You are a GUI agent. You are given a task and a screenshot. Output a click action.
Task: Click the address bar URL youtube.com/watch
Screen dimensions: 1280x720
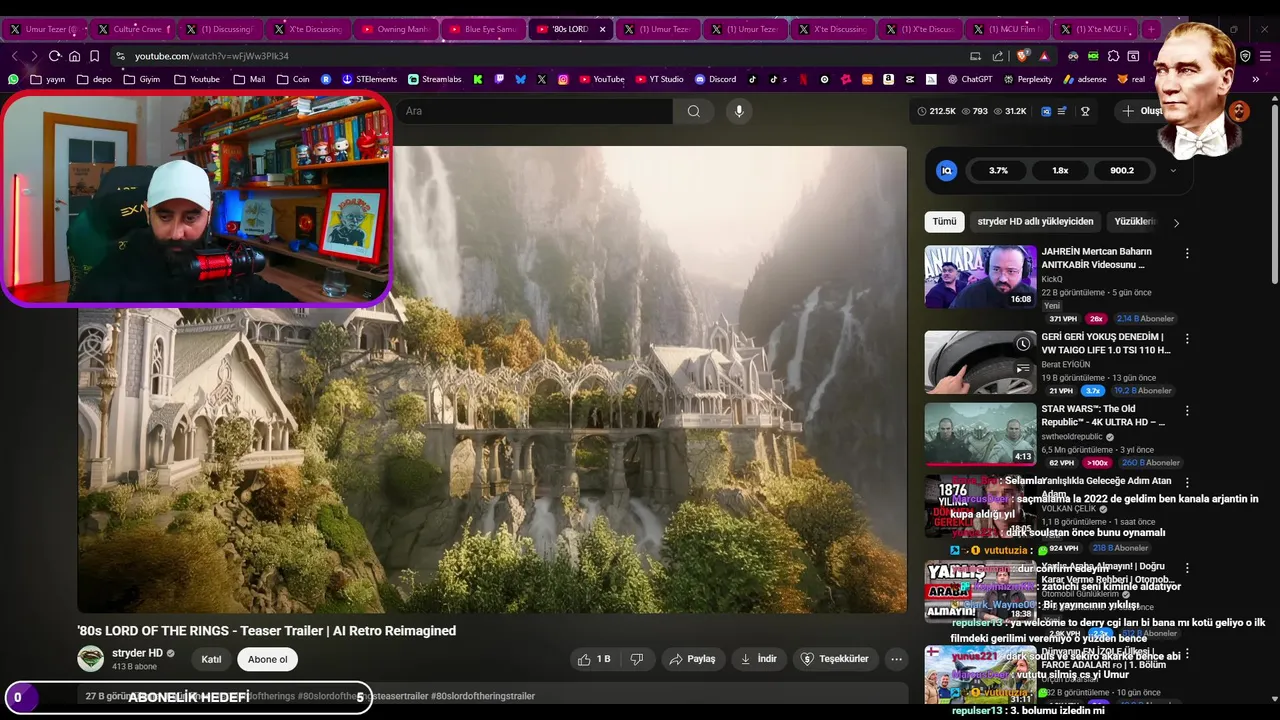pos(212,56)
